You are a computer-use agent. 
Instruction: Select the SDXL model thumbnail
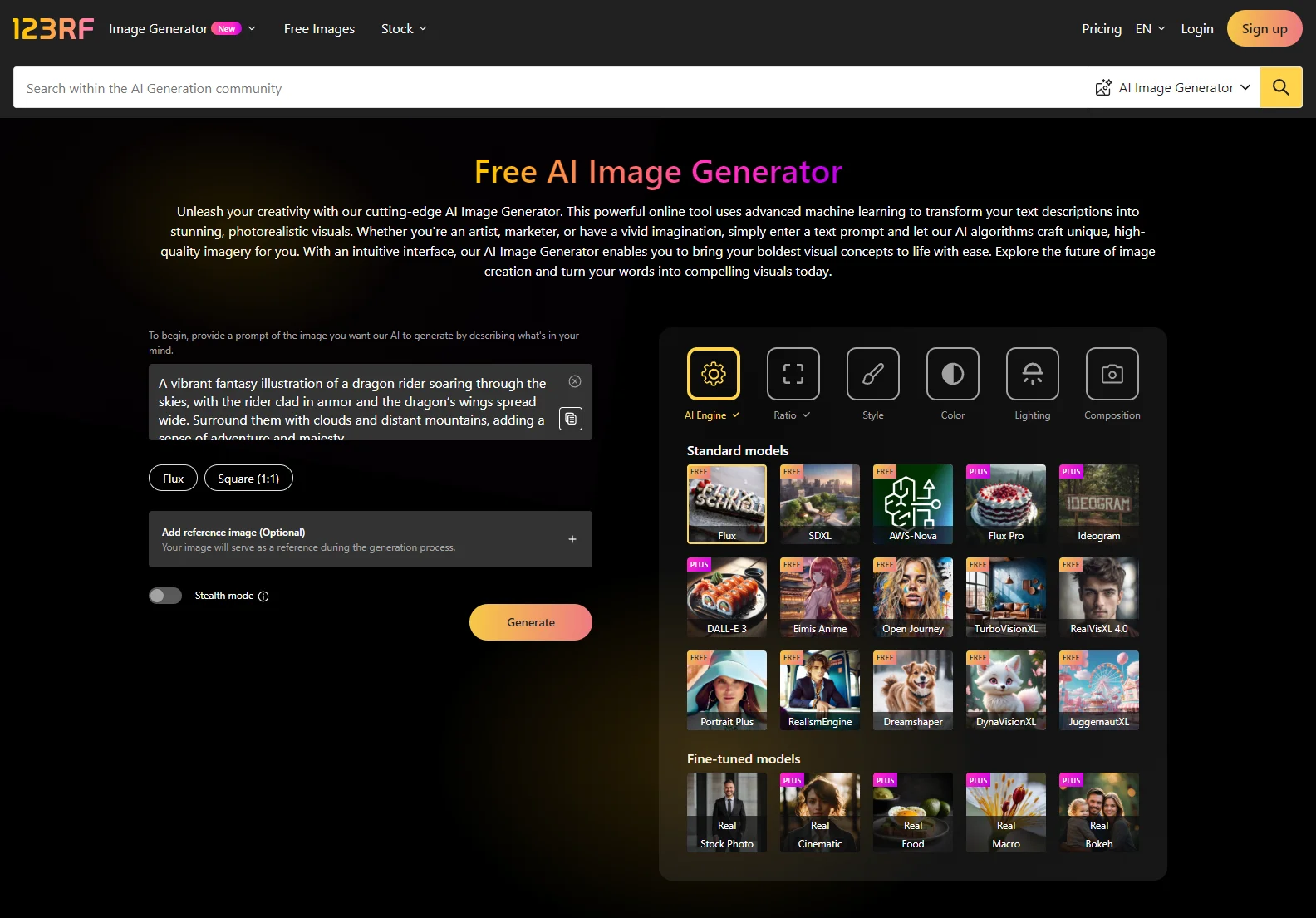[x=820, y=504]
